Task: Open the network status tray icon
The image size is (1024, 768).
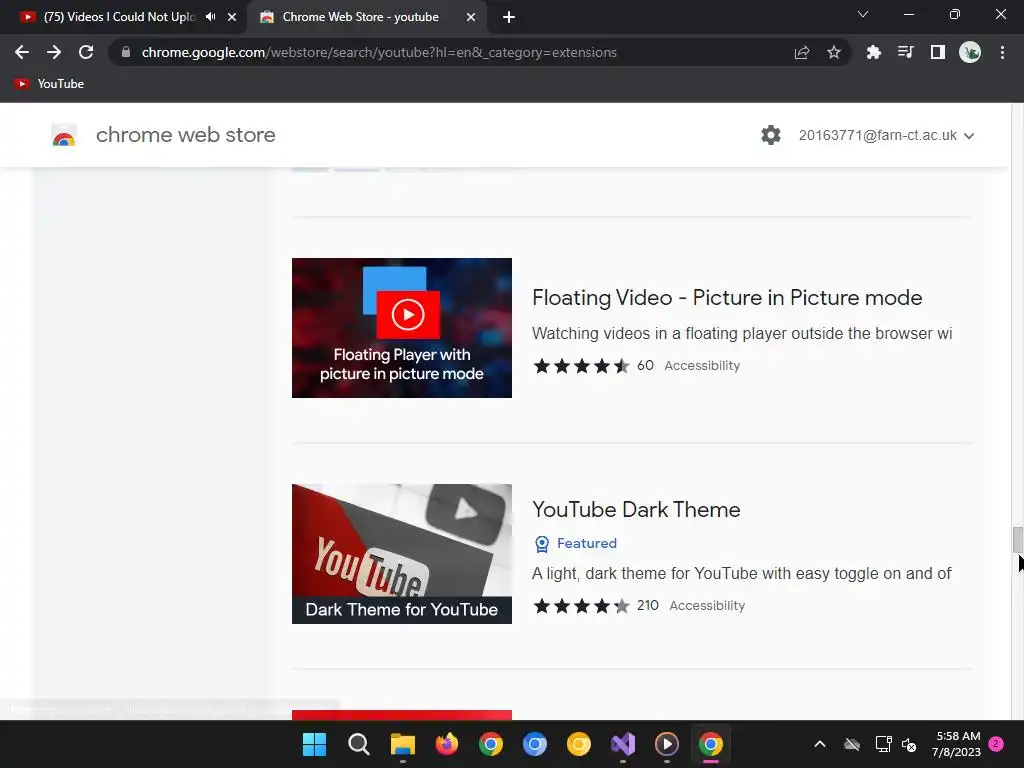Action: tap(883, 744)
